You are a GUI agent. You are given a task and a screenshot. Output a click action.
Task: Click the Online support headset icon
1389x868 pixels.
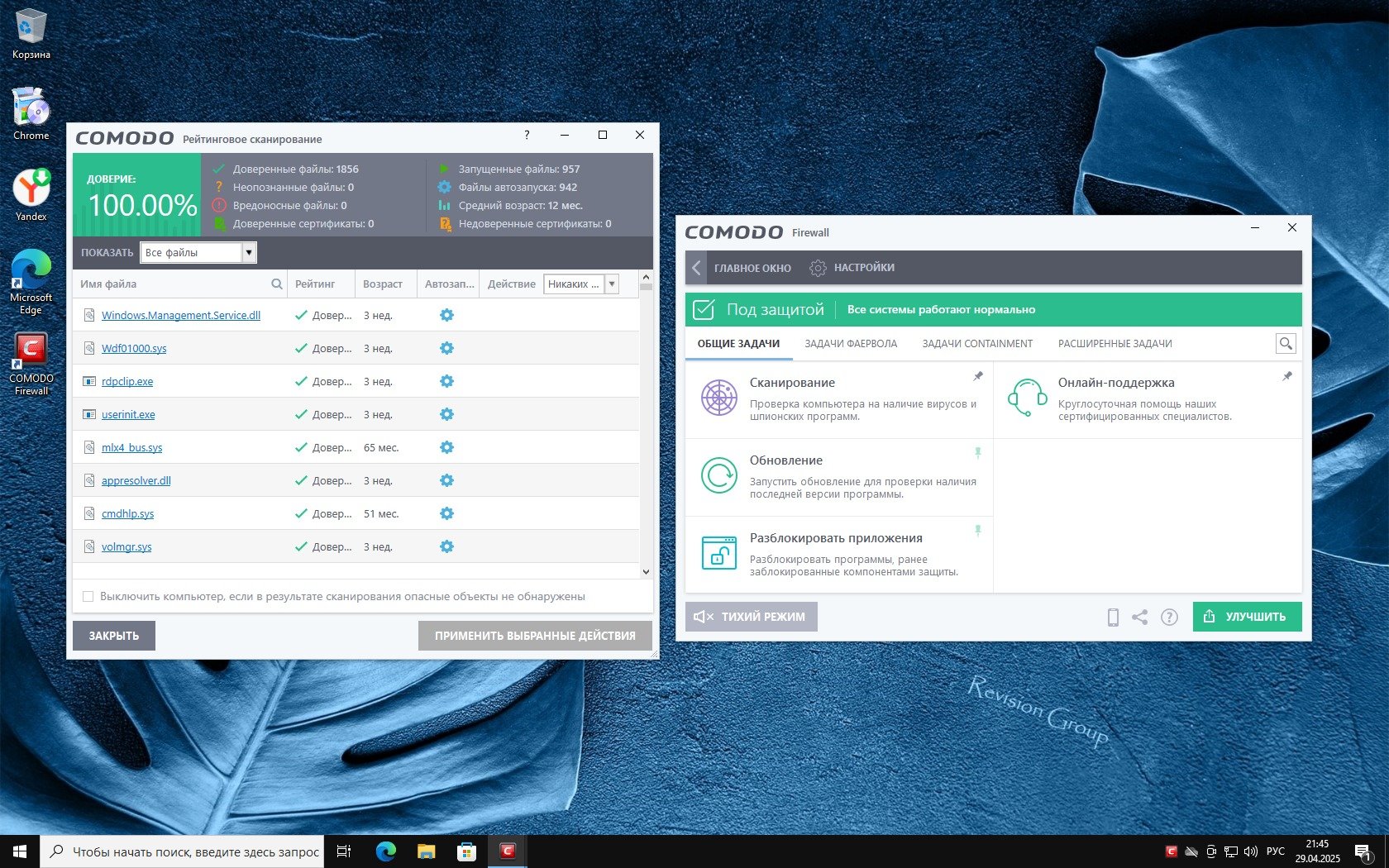coord(1027,398)
